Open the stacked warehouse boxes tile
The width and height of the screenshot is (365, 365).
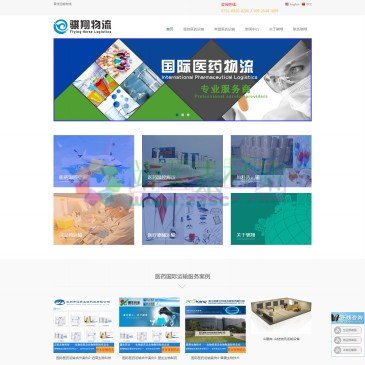point(271,161)
